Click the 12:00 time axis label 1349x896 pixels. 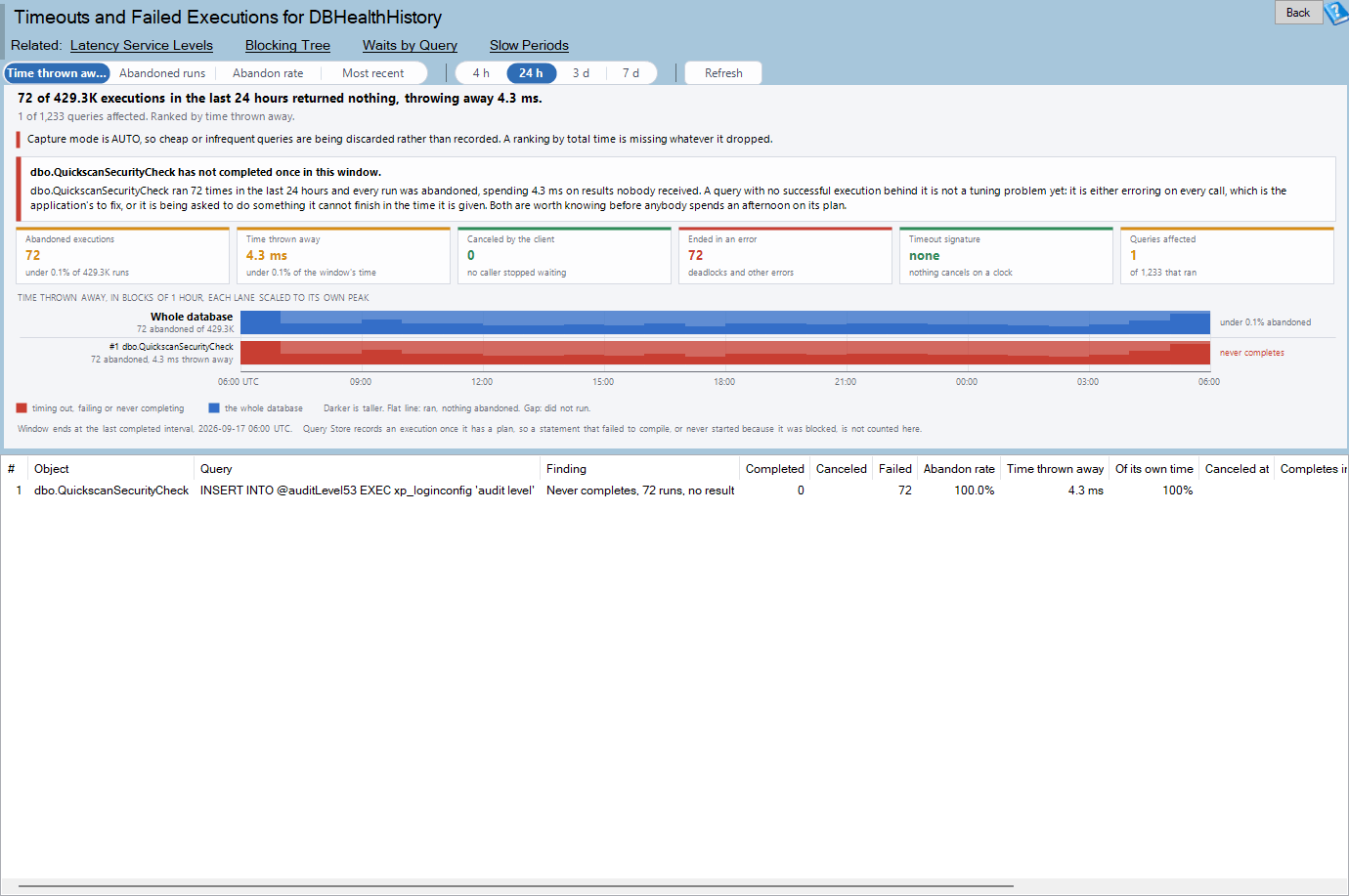pyautogui.click(x=482, y=382)
